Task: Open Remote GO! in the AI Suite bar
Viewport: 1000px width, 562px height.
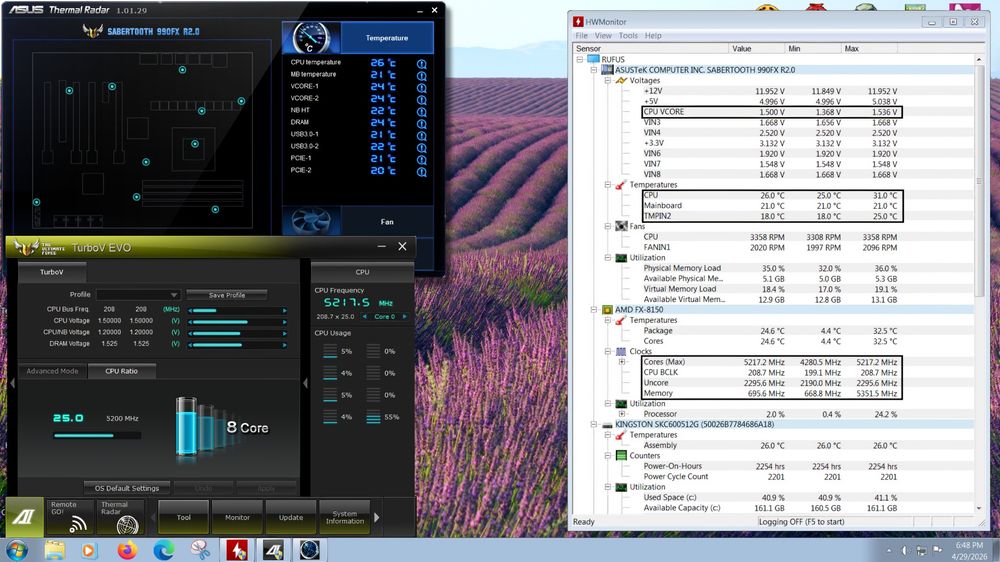Action: (x=71, y=517)
